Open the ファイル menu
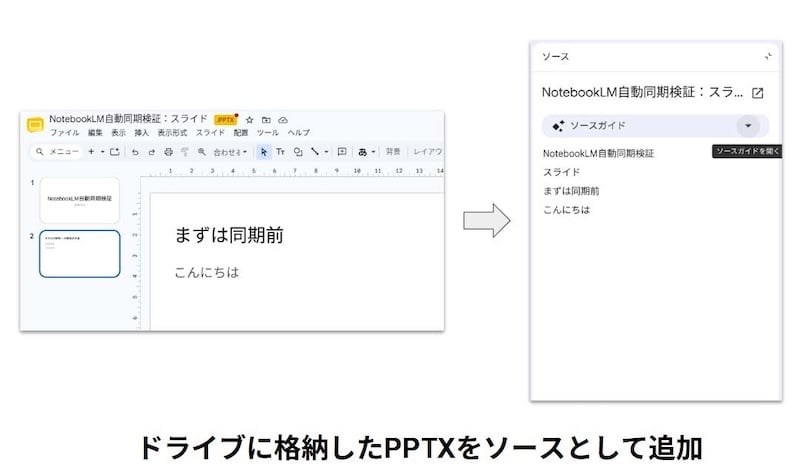Viewport: 804px width, 472px height. [65, 133]
